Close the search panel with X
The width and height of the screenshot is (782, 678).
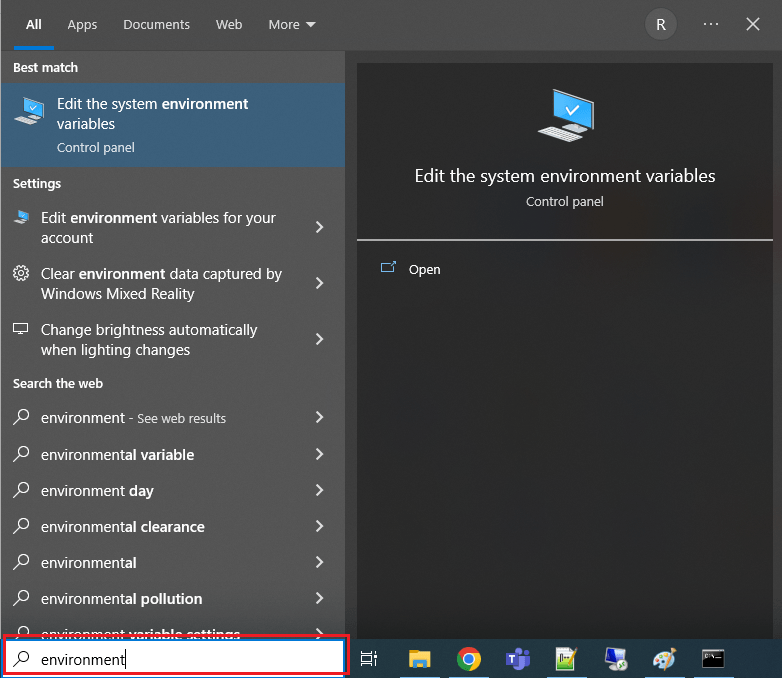(753, 24)
